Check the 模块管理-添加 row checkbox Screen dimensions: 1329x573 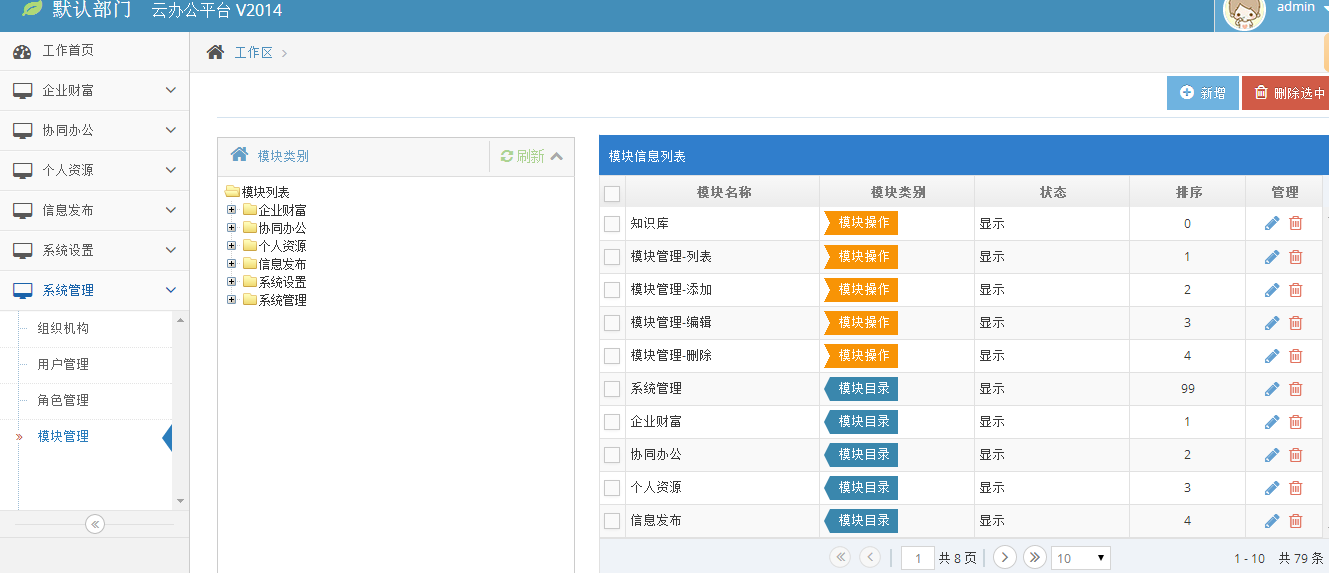coord(612,290)
